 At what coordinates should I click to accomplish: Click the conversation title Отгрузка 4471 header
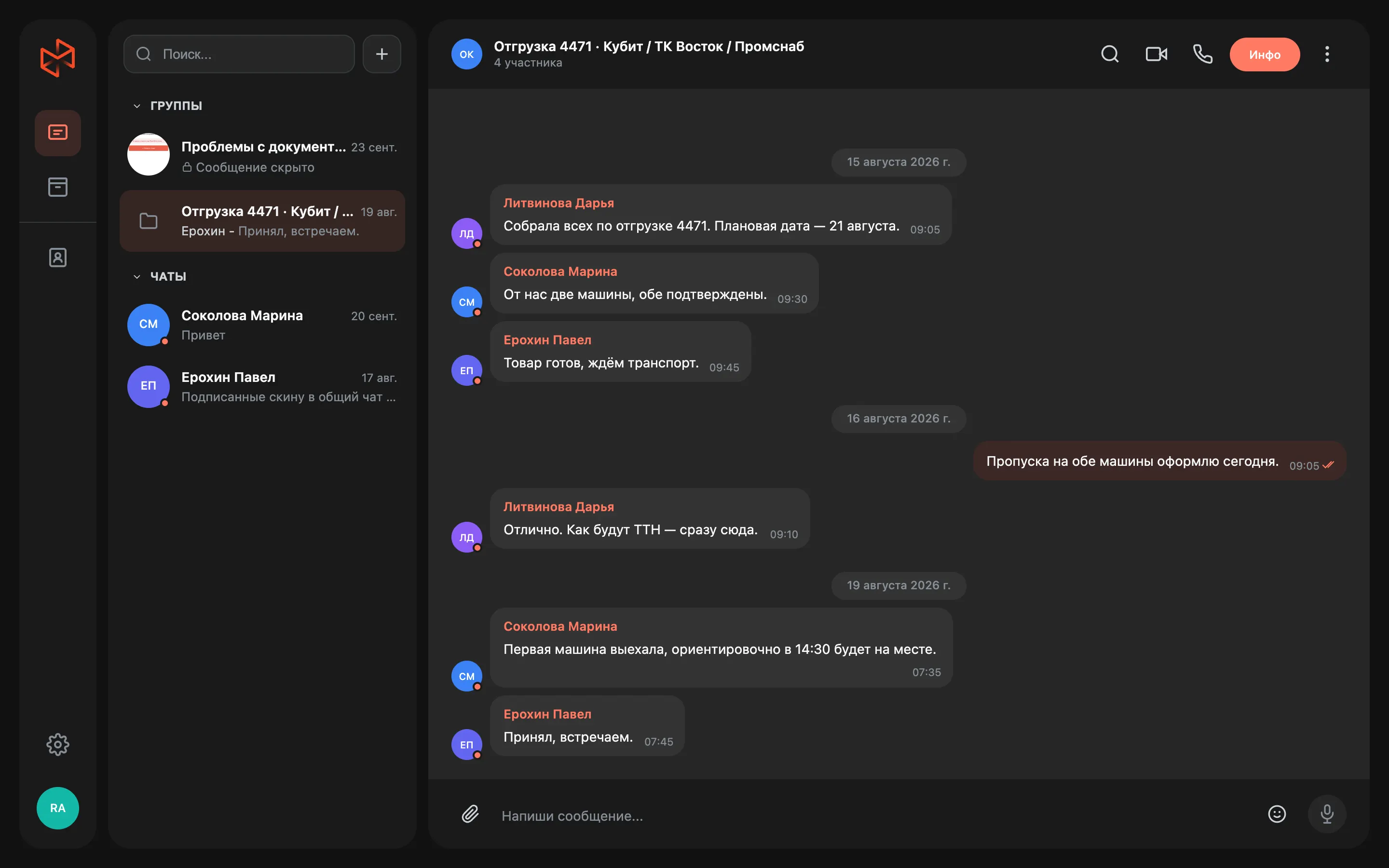[x=649, y=46]
